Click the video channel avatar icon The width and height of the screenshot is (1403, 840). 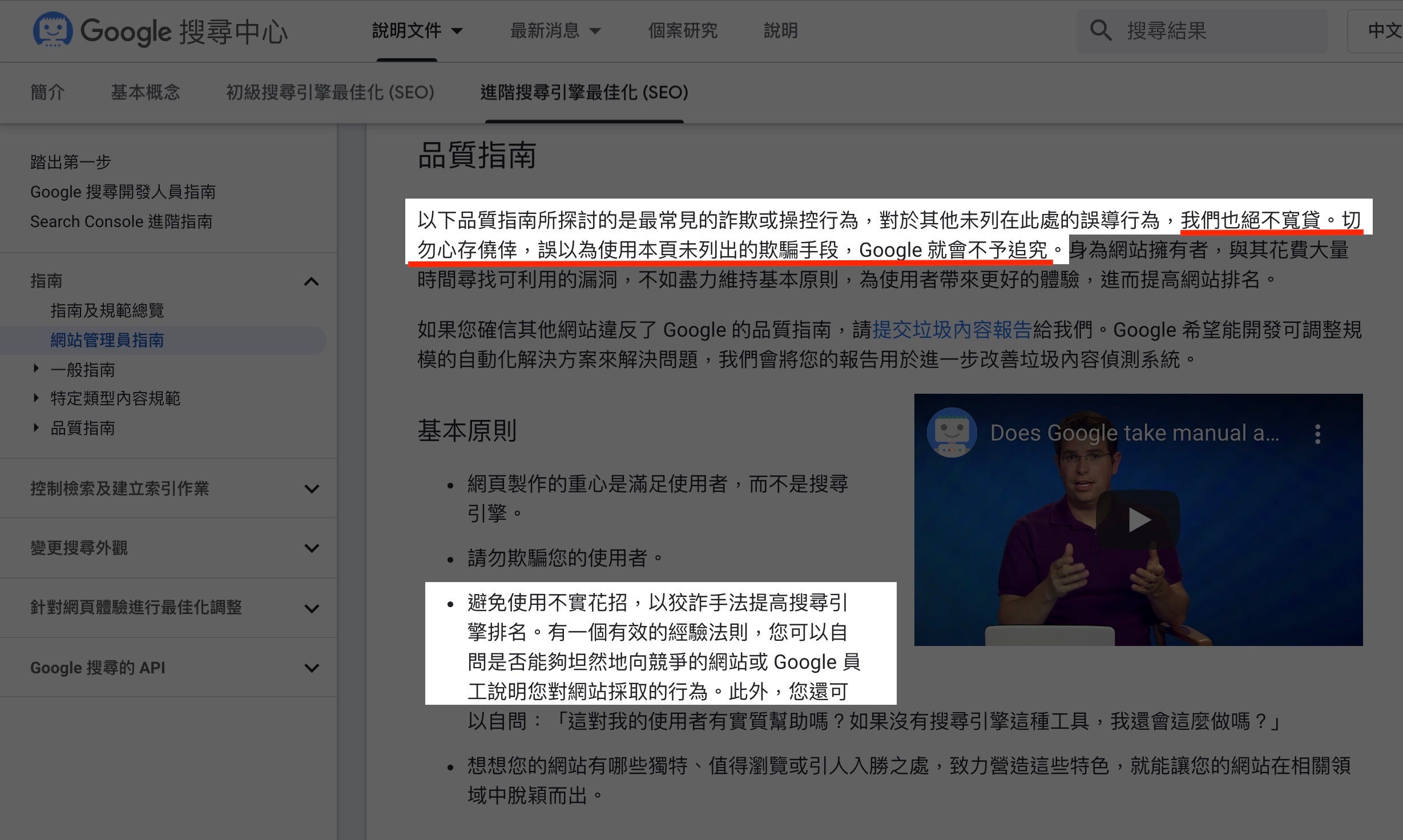(x=952, y=433)
